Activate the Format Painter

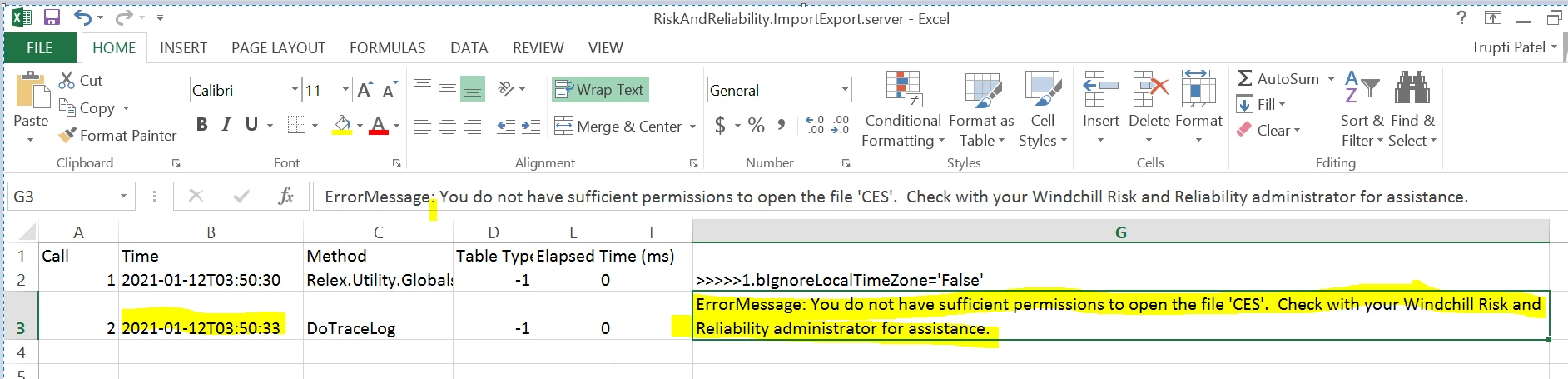coord(117,135)
